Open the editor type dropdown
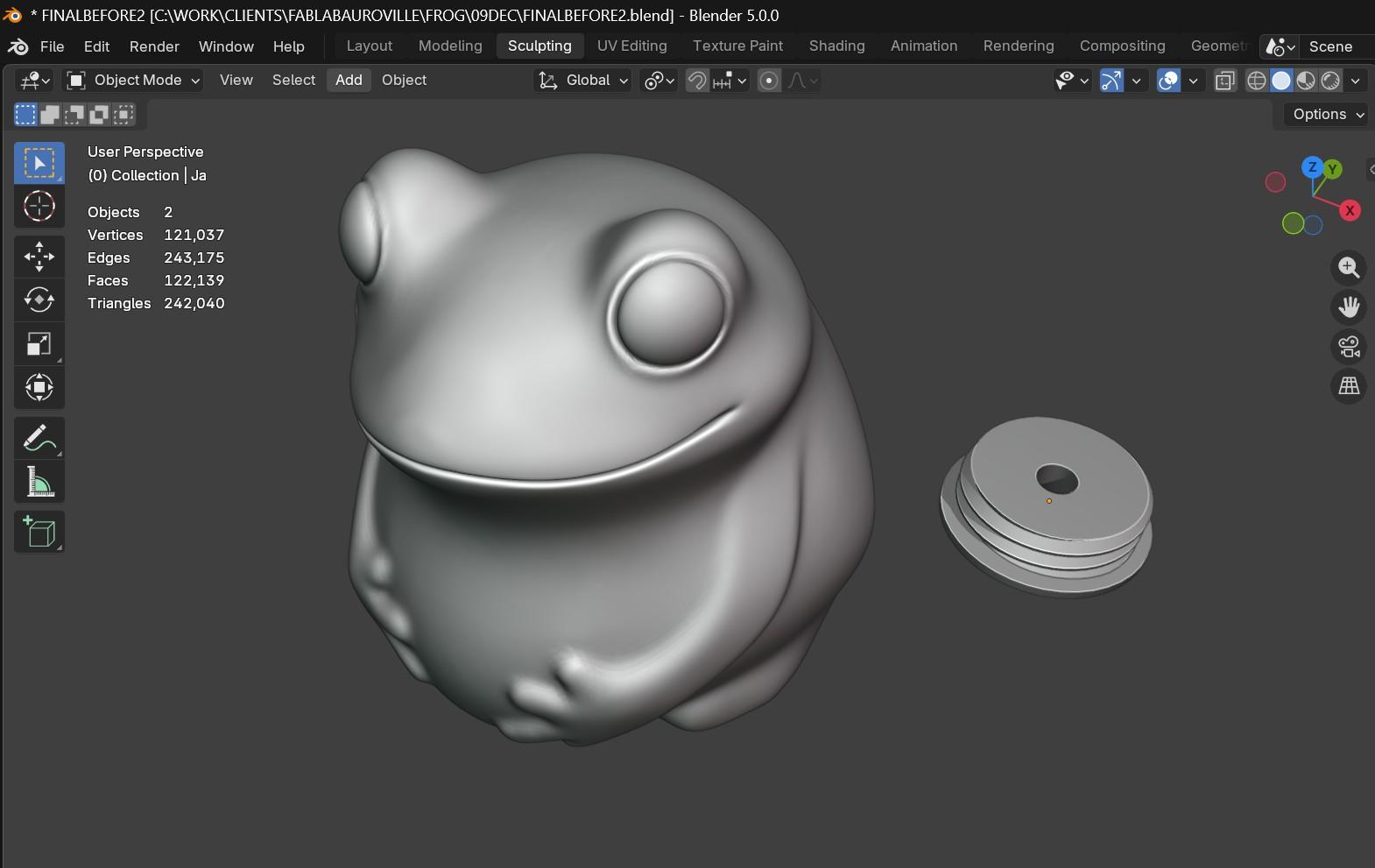The width and height of the screenshot is (1375, 868). tap(35, 81)
